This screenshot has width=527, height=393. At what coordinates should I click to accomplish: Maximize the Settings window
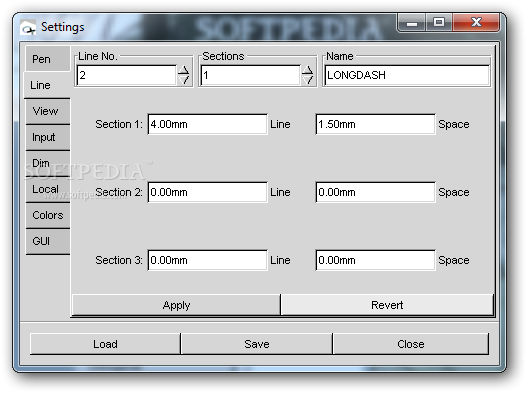point(439,23)
